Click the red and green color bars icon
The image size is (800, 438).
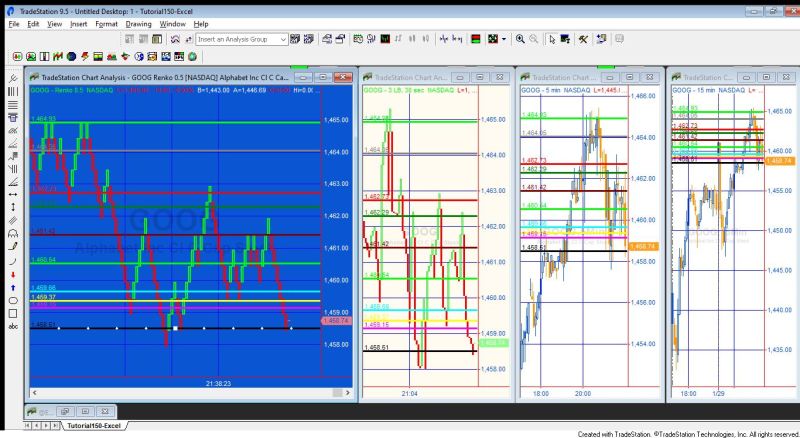476,39
